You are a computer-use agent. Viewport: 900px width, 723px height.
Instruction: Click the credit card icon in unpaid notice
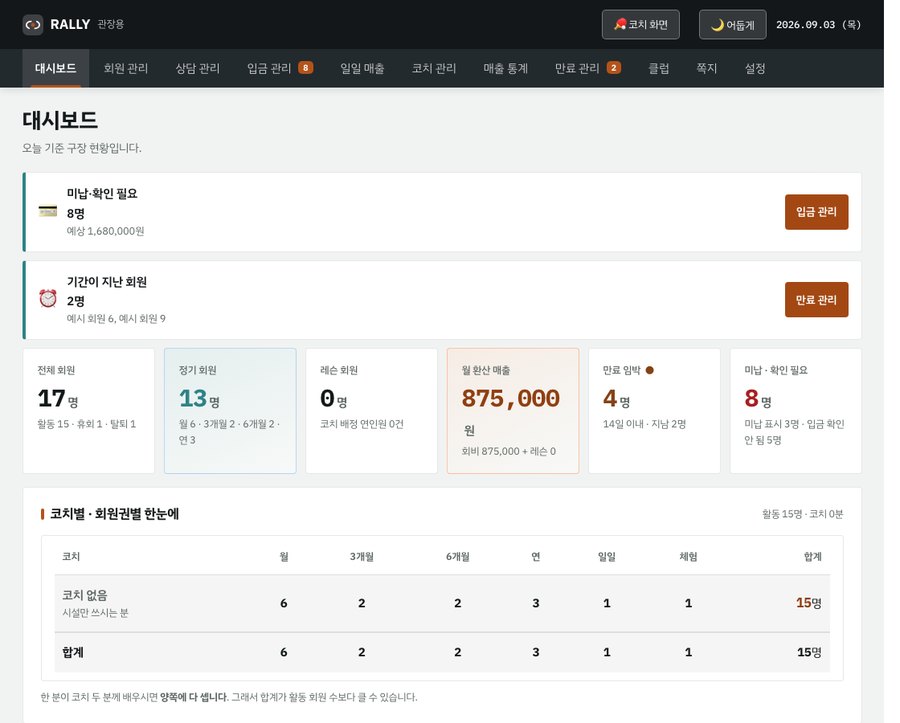(48, 211)
